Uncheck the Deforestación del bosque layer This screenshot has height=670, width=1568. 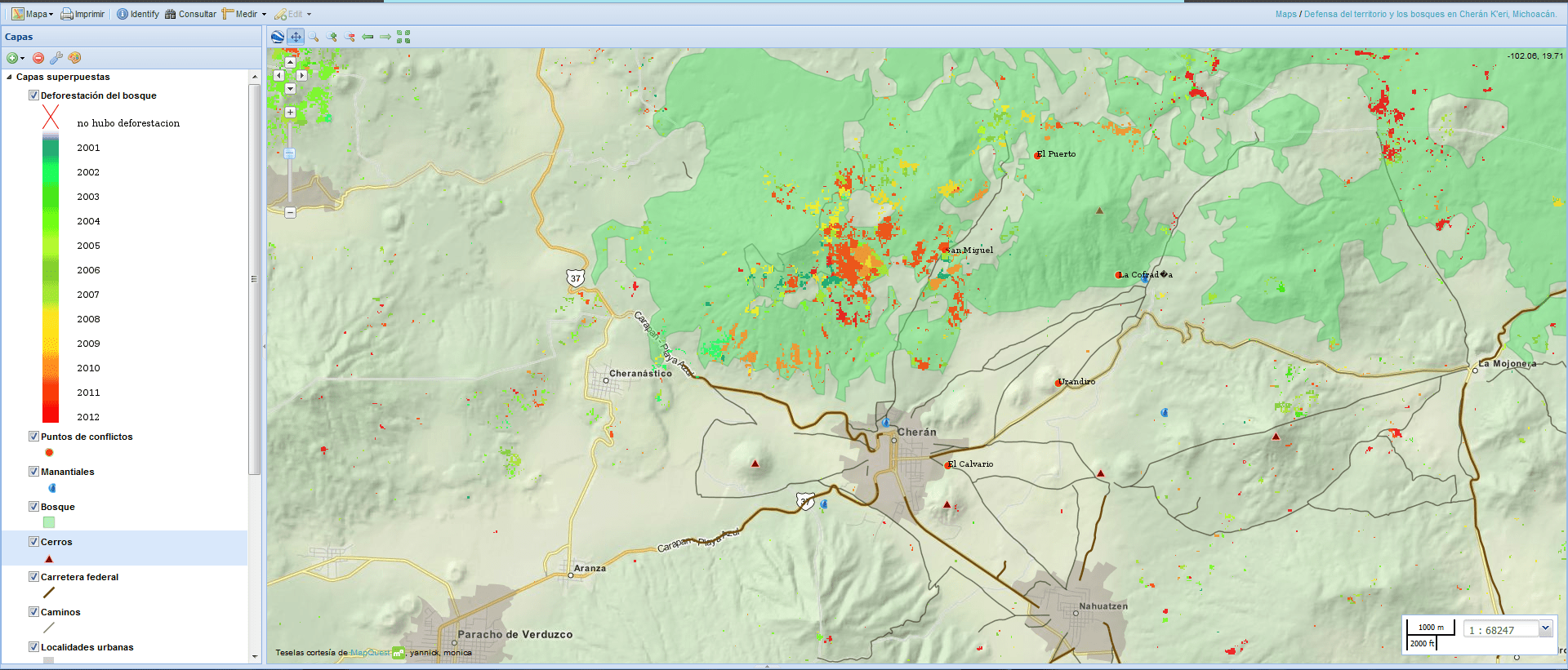pyautogui.click(x=33, y=95)
